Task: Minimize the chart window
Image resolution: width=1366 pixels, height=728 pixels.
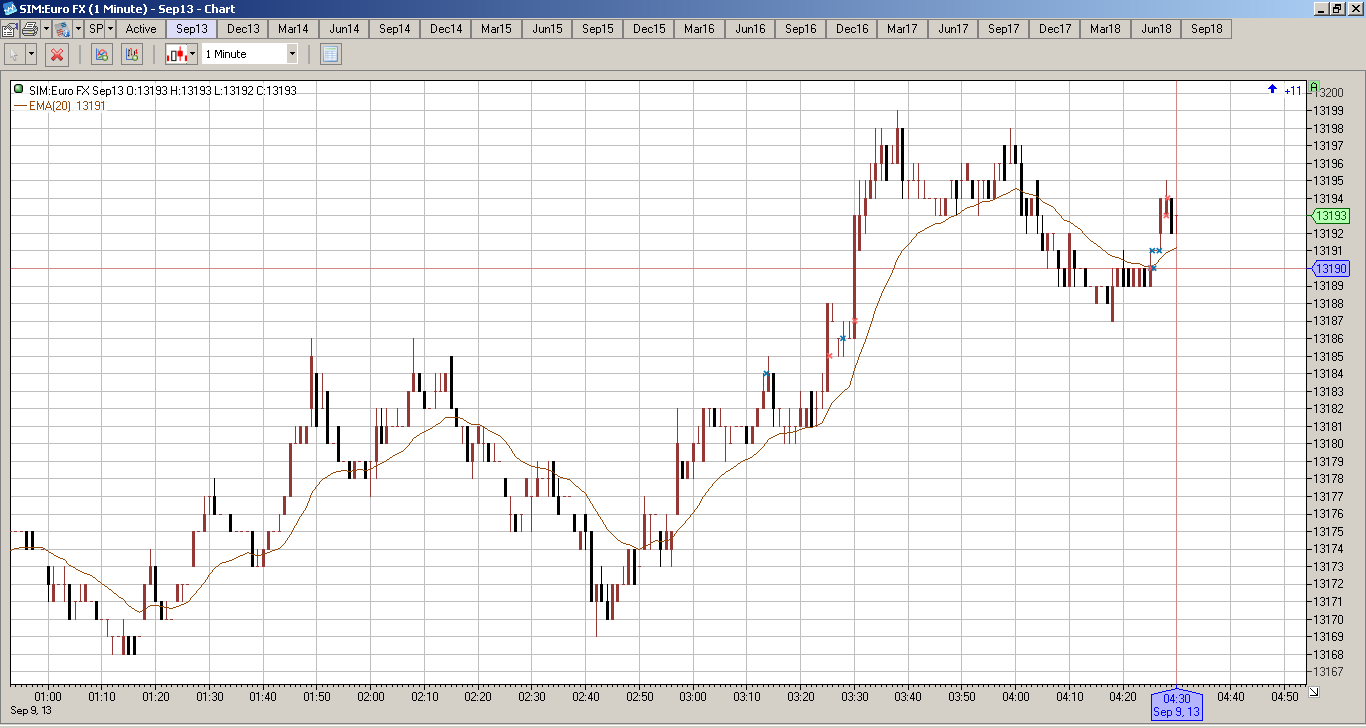Action: tap(1321, 8)
